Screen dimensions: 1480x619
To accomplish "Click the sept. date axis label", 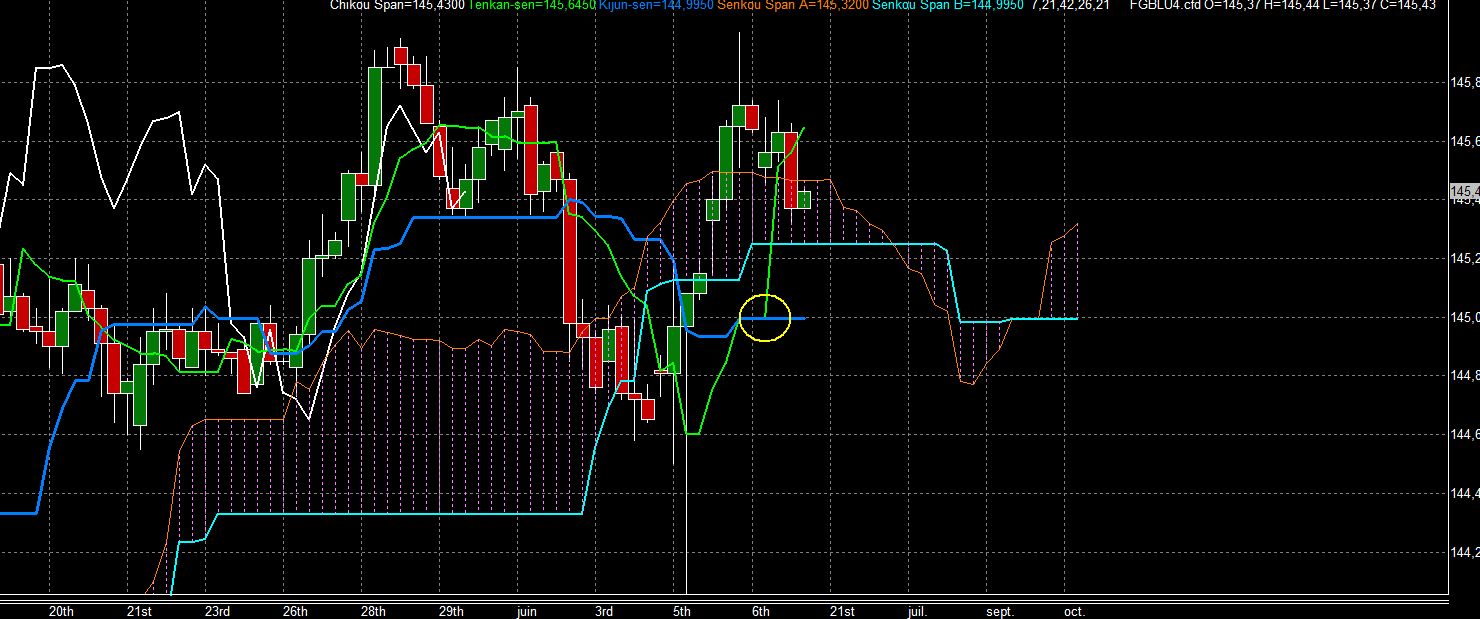I will click(999, 611).
